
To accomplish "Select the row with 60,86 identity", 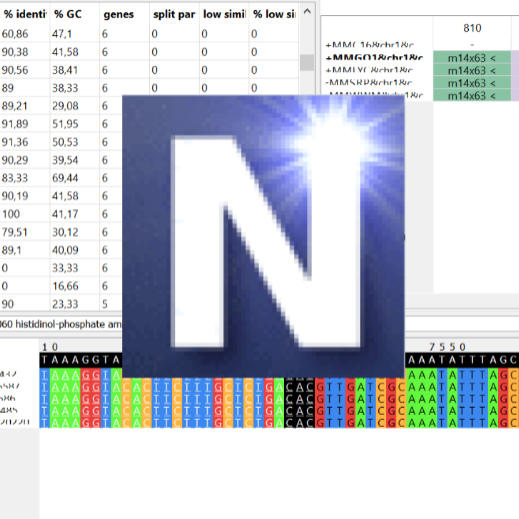I will 149,34.
